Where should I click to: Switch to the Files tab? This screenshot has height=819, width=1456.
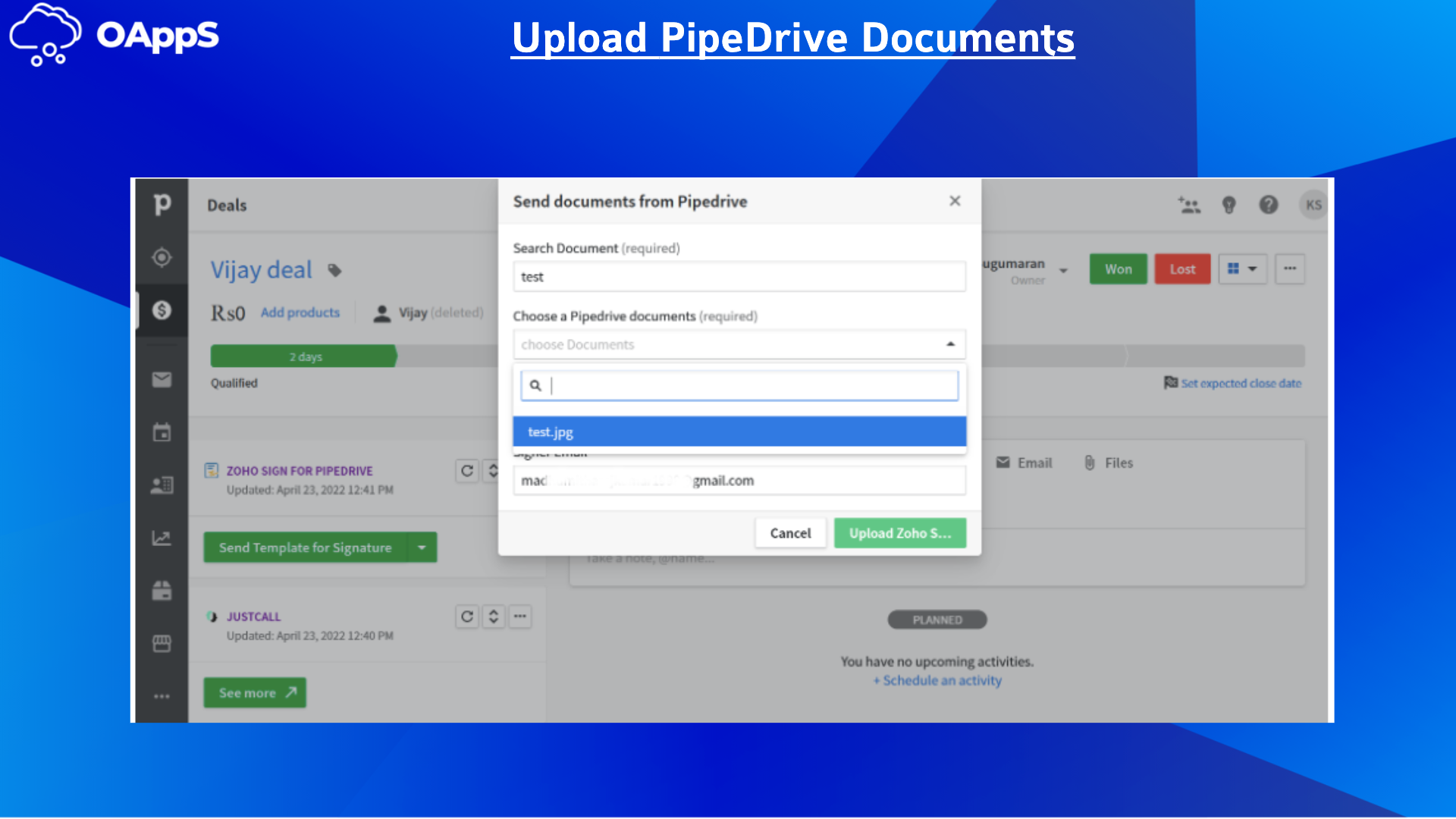(1108, 463)
